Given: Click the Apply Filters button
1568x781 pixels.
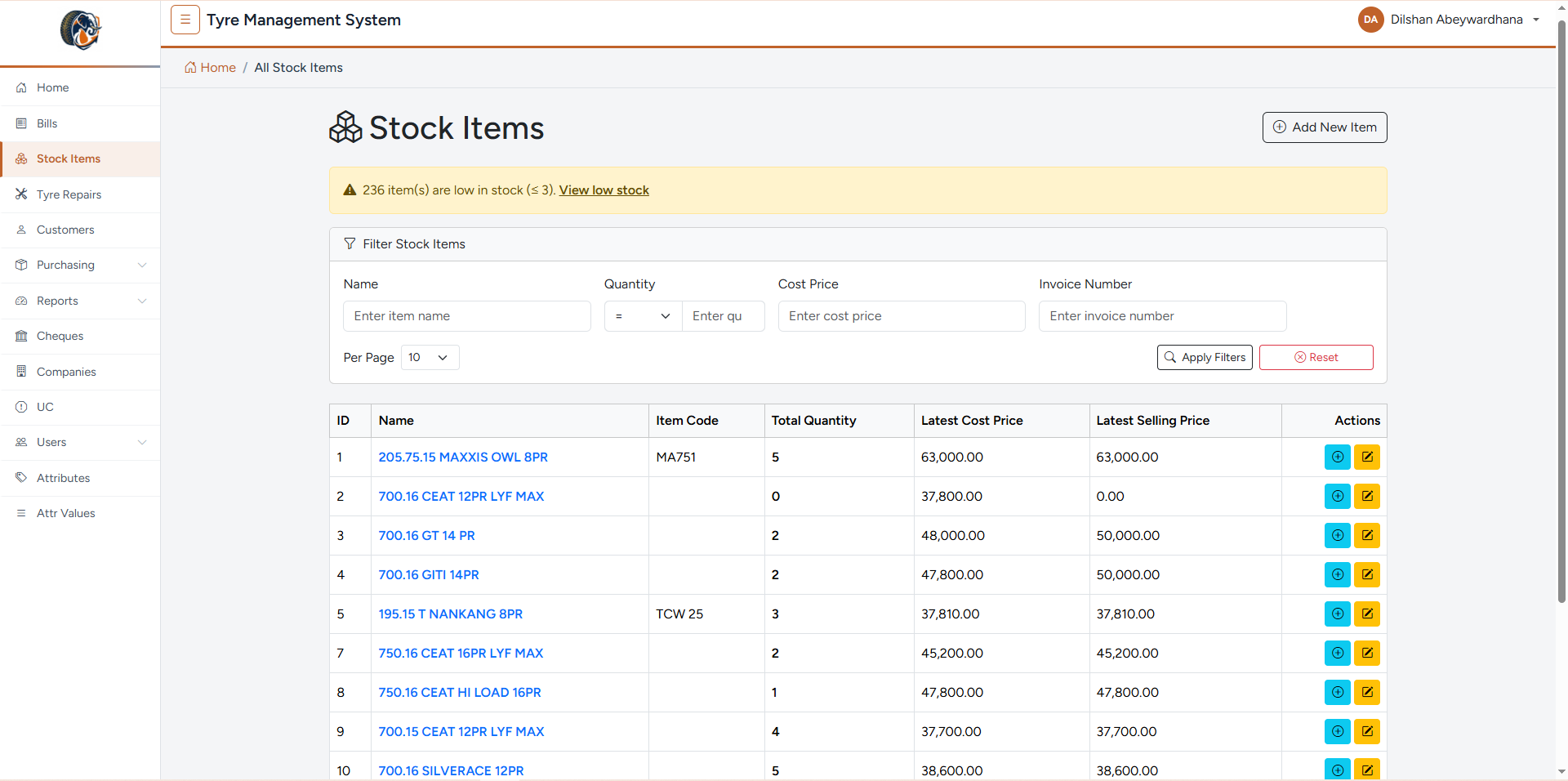Looking at the screenshot, I should (x=1205, y=358).
